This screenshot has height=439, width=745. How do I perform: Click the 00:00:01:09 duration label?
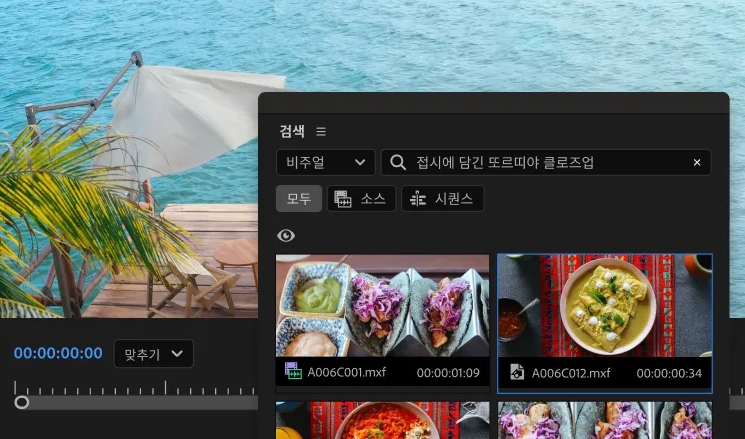pyautogui.click(x=448, y=373)
